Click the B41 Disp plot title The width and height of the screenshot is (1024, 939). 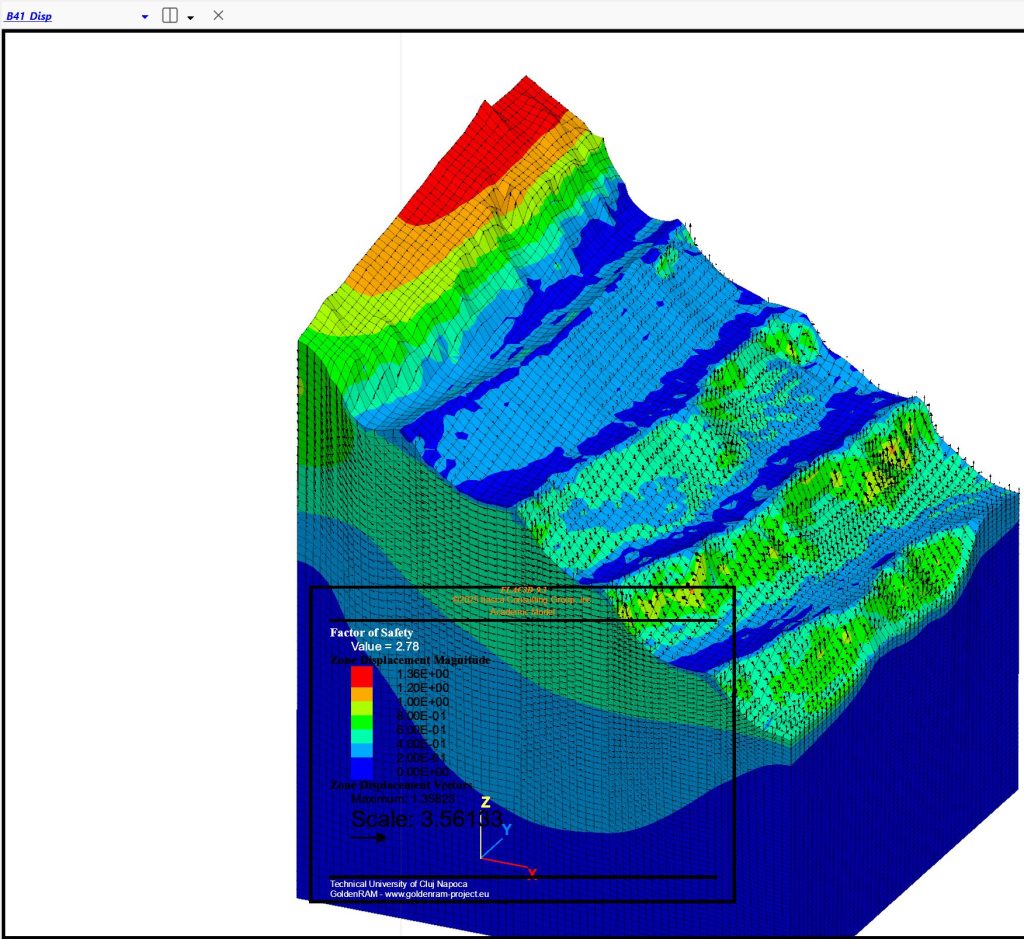[x=29, y=16]
